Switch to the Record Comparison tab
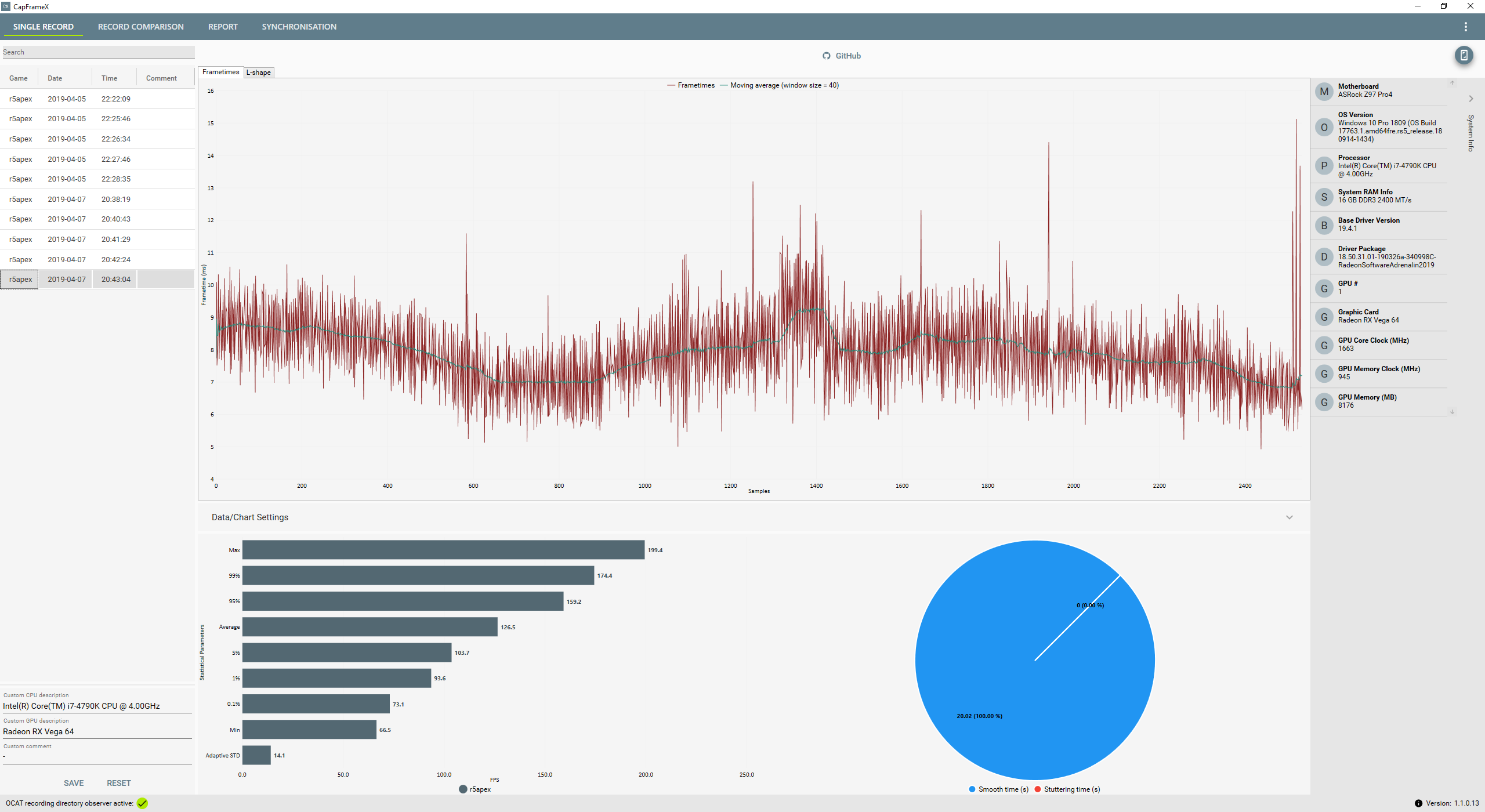1485x812 pixels. [140, 27]
